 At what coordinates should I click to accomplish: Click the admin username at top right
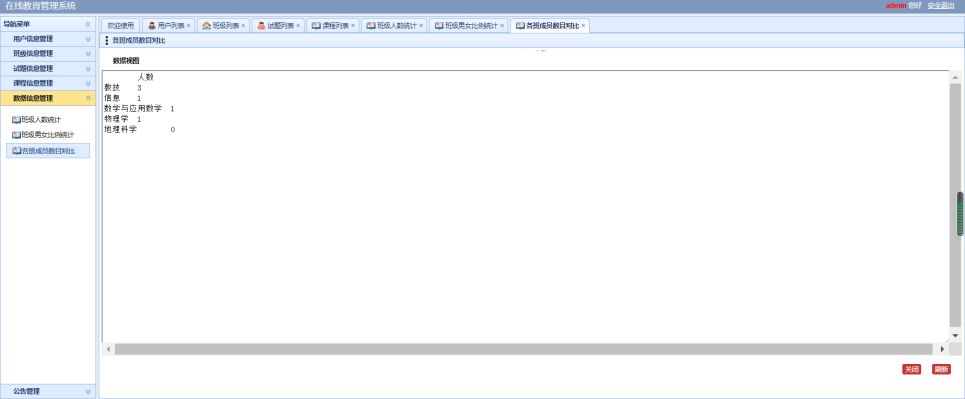pyautogui.click(x=895, y=6)
